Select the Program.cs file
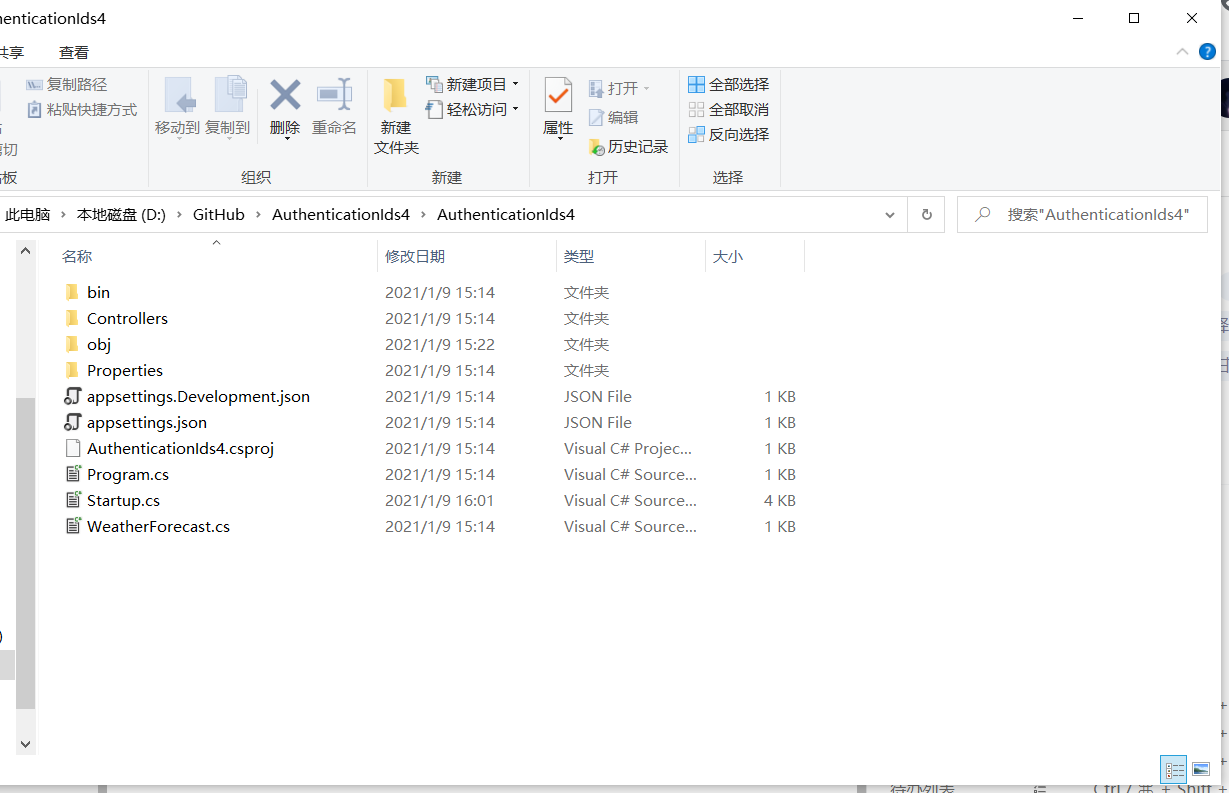This screenshot has height=793, width=1229. [x=128, y=474]
